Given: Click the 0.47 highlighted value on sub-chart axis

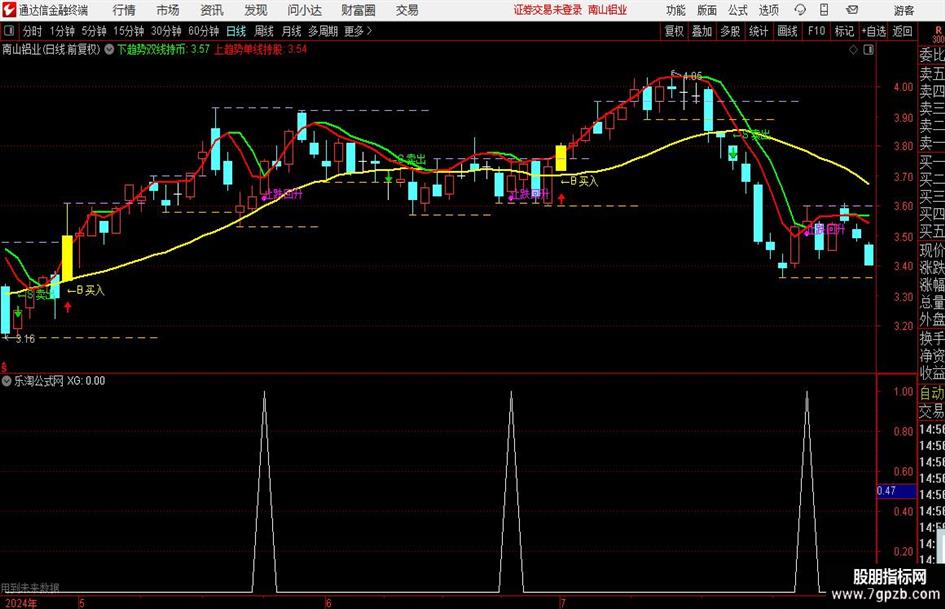Looking at the screenshot, I should 896,491.
